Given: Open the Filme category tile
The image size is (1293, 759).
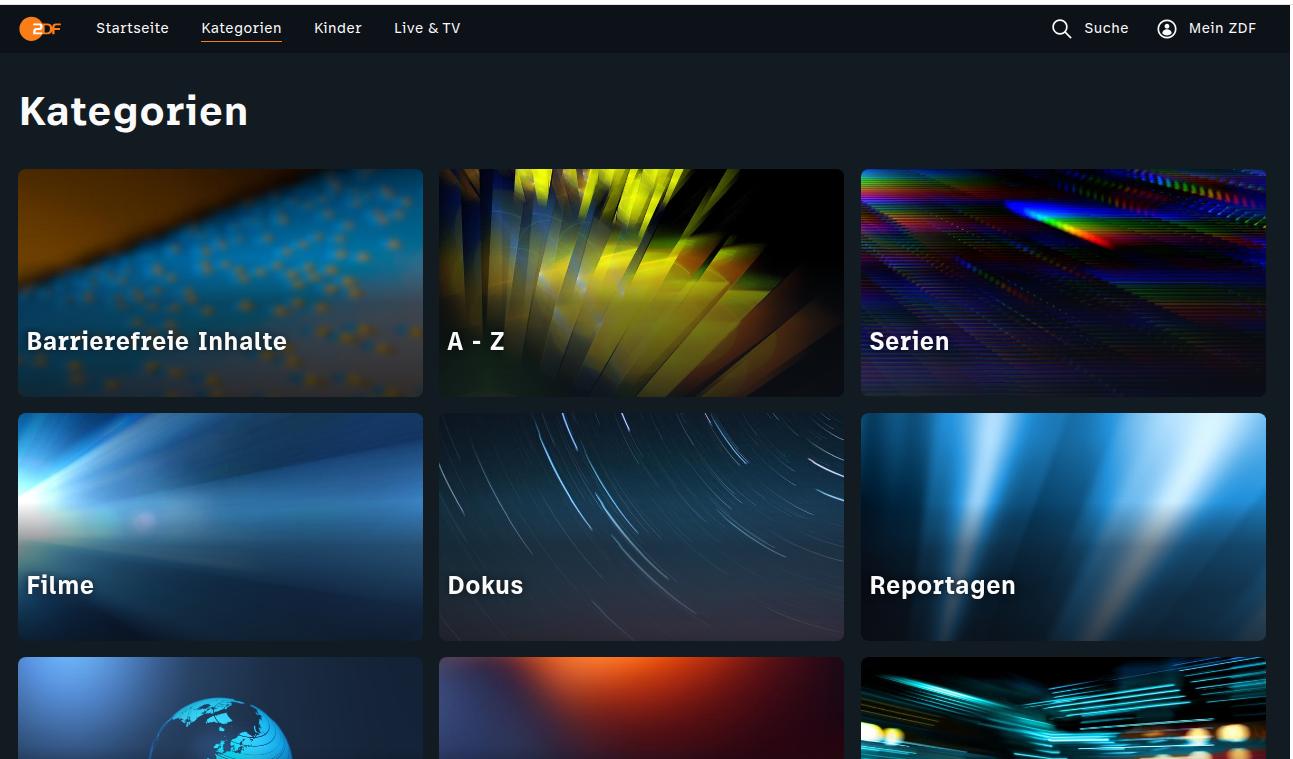Looking at the screenshot, I should click(220, 527).
